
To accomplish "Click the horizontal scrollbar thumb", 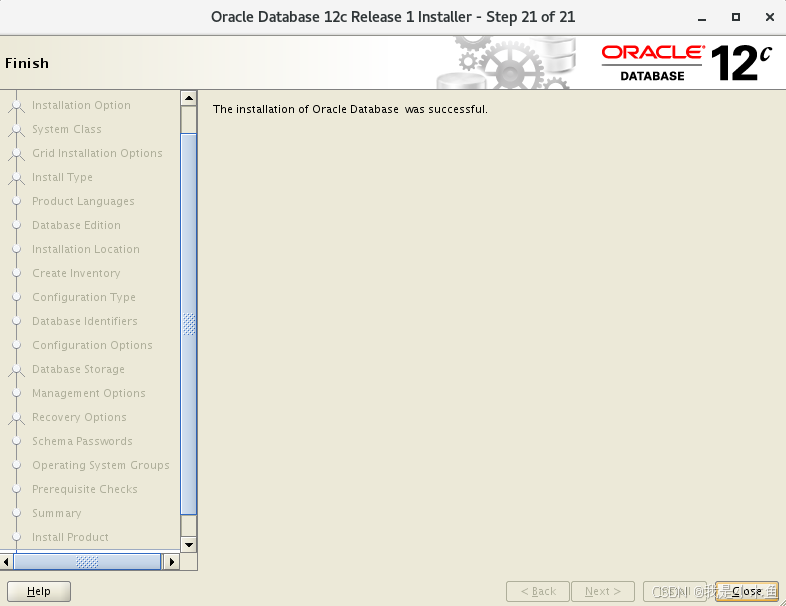I will click(x=87, y=561).
